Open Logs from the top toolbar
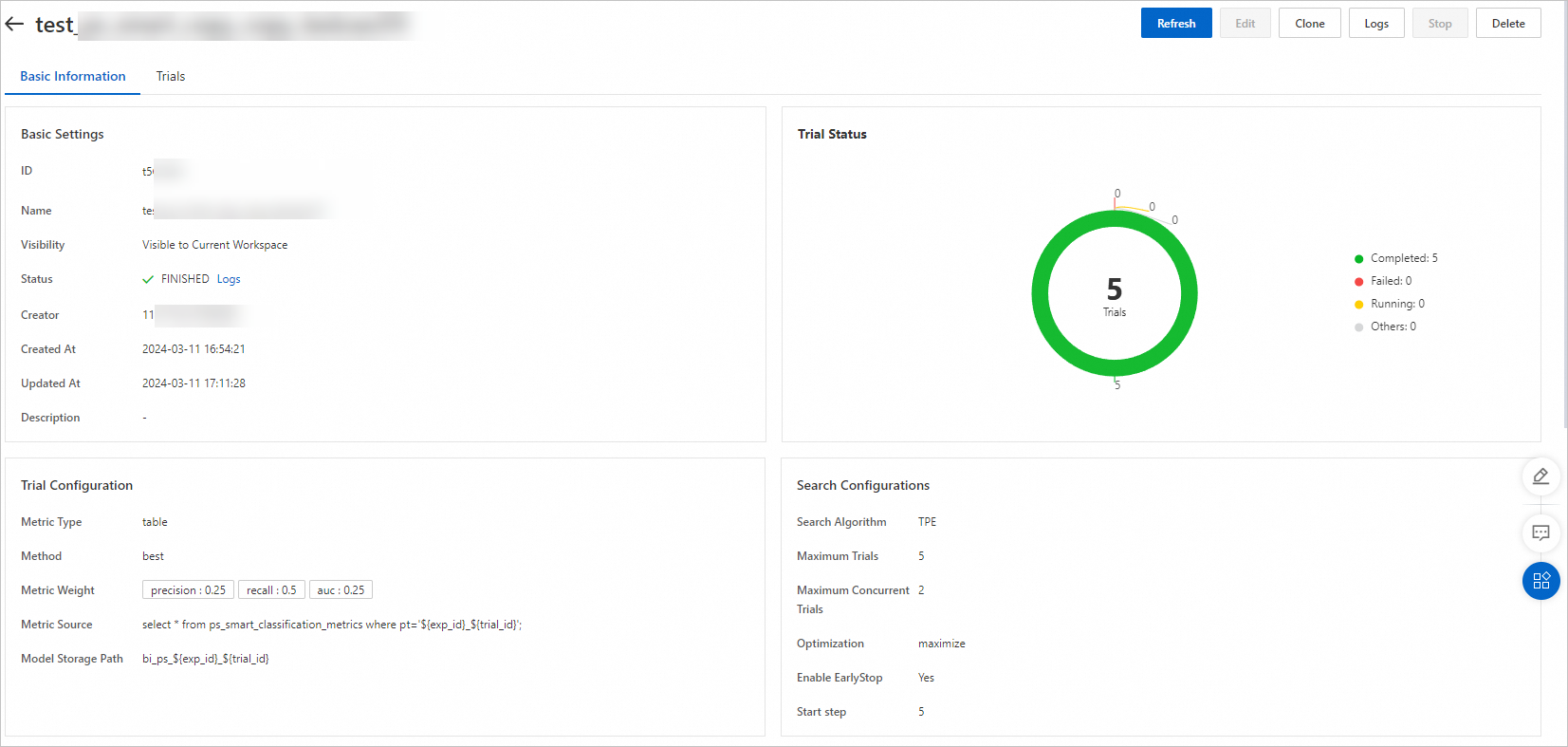1568x747 pixels. click(x=1376, y=24)
